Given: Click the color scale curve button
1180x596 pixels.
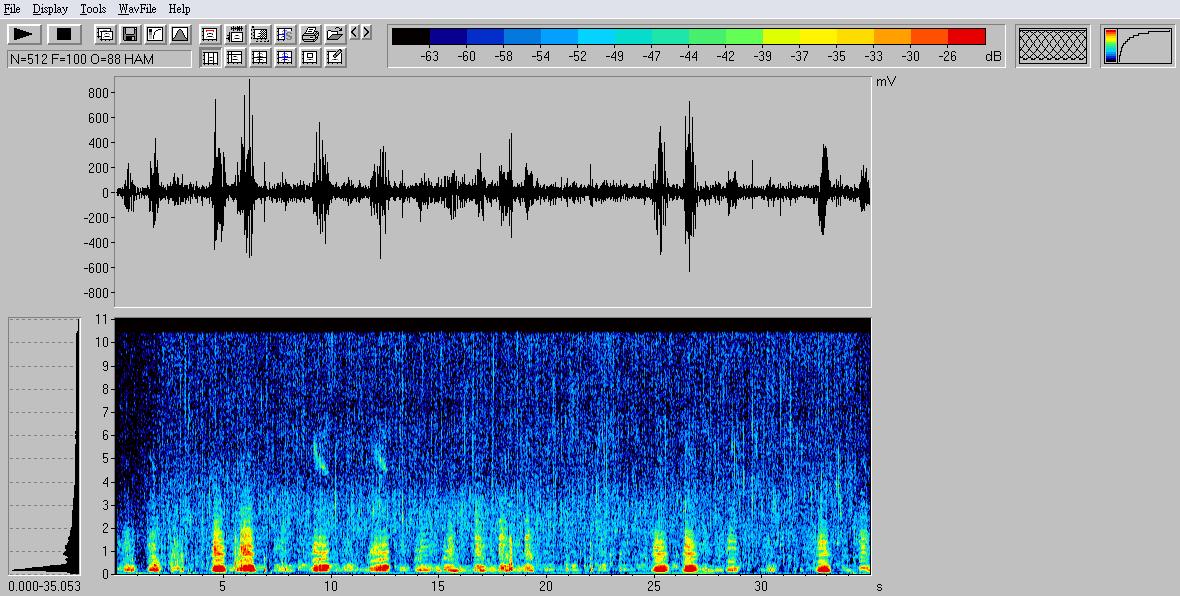Looking at the screenshot, I should (1138, 46).
